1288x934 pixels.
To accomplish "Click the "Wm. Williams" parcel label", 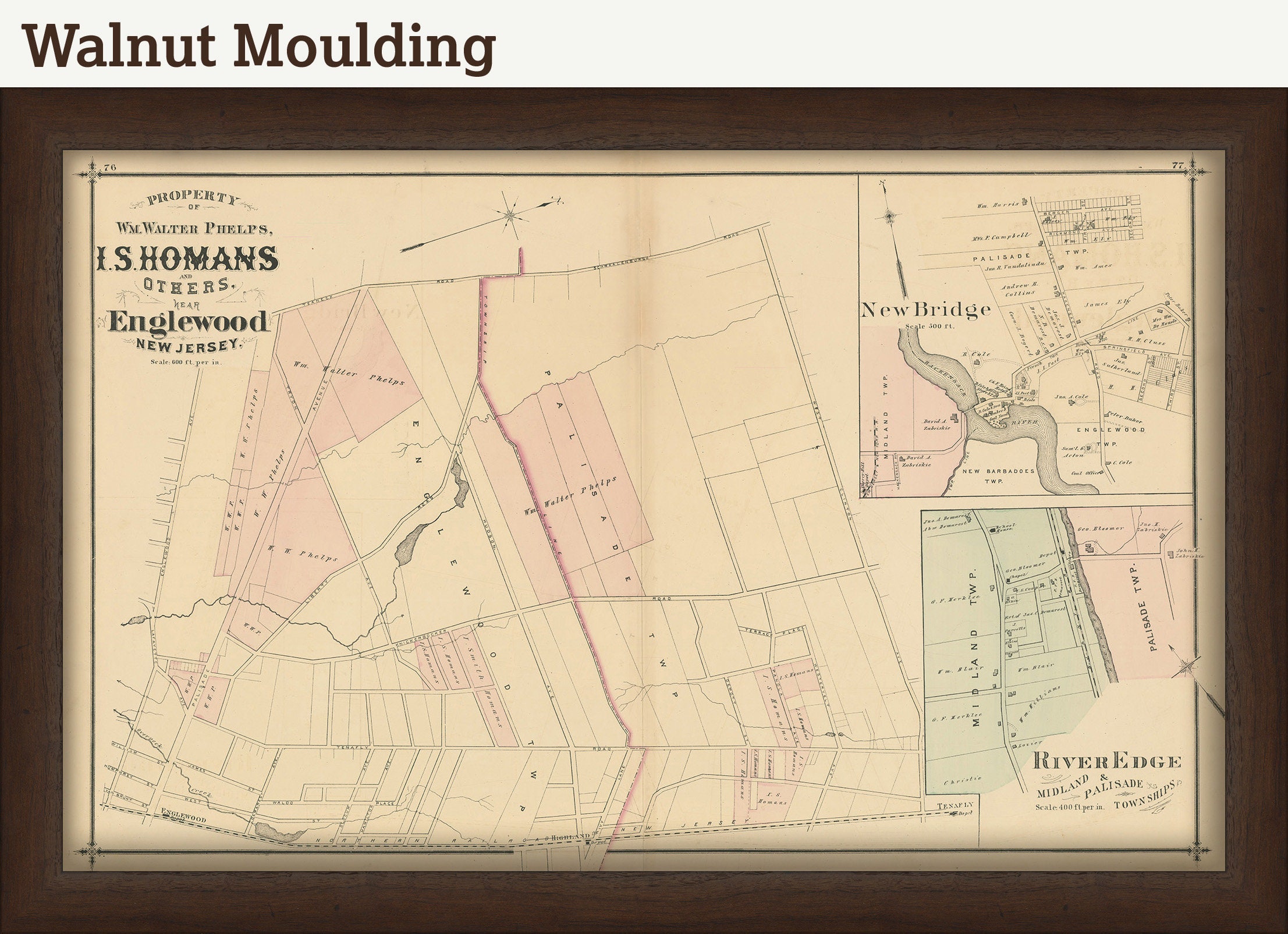I will [1039, 704].
